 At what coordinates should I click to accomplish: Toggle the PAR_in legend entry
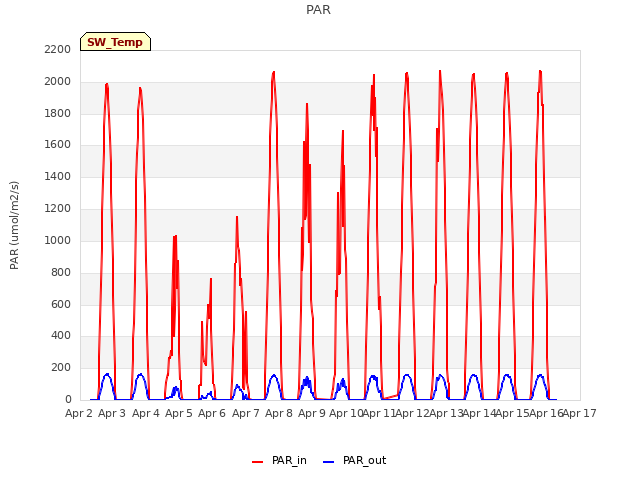(x=279, y=460)
